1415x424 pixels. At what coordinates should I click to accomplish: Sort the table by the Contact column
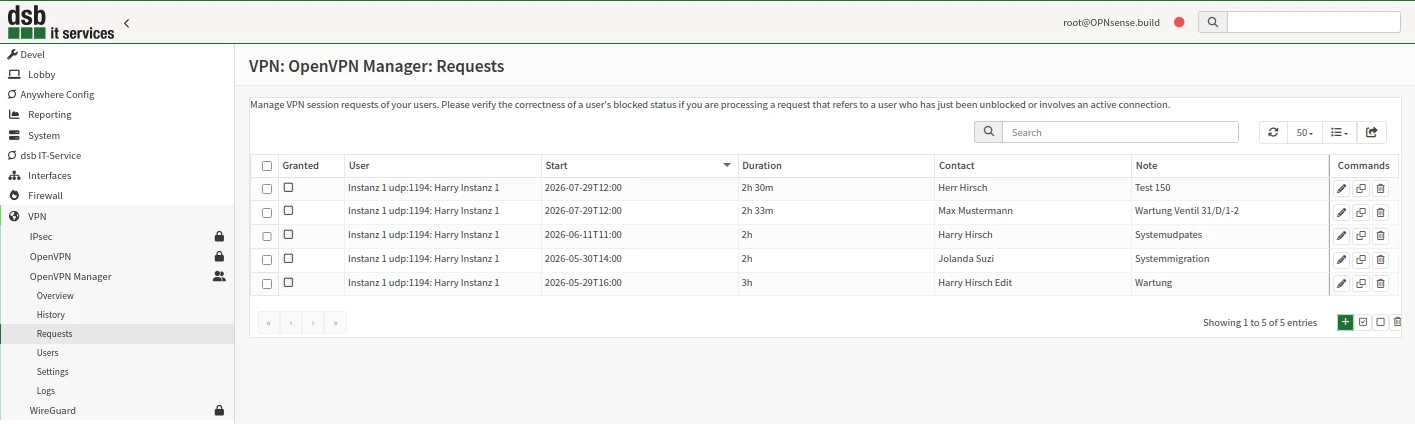(1032, 166)
